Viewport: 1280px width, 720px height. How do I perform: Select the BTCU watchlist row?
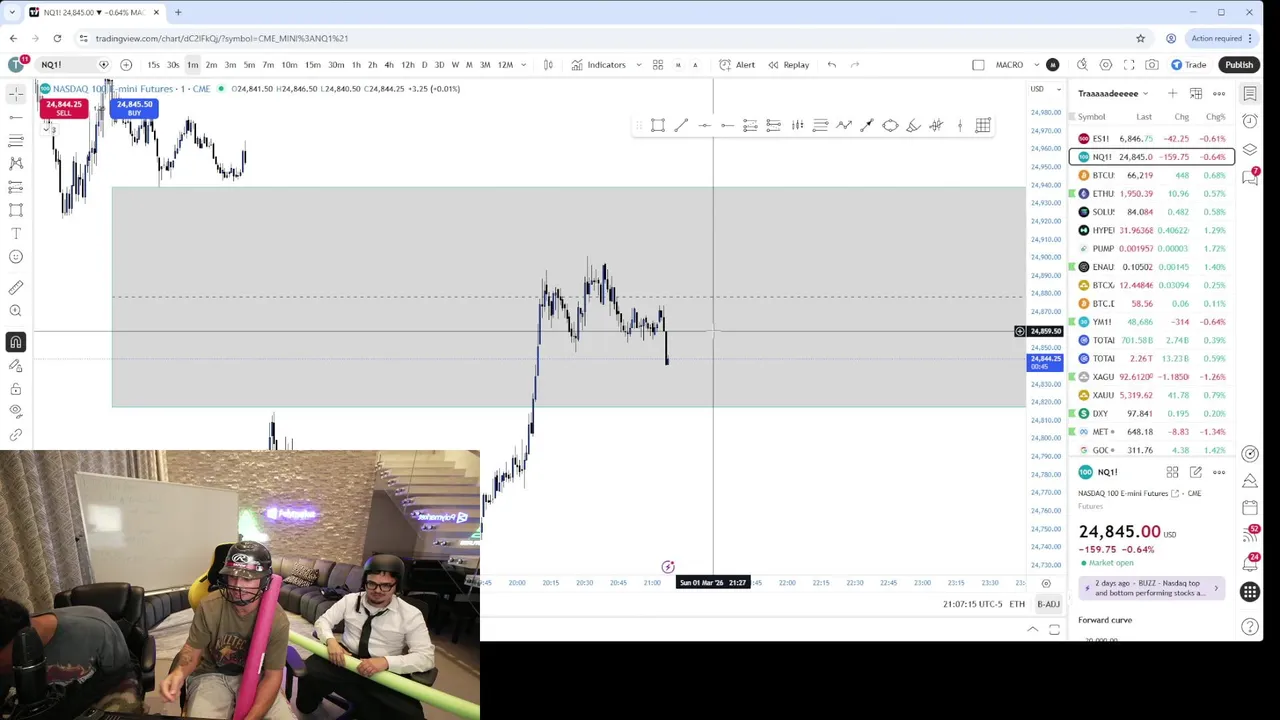click(x=1152, y=175)
